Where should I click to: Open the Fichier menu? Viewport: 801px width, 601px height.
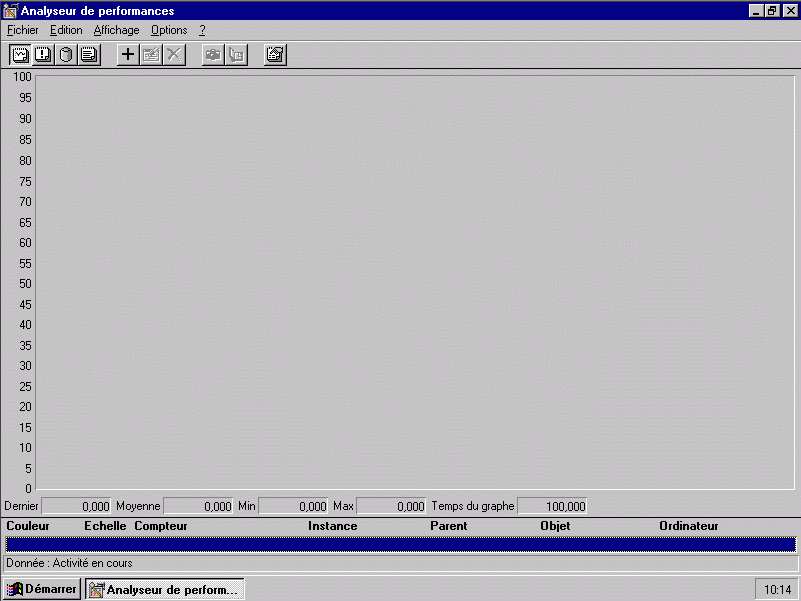click(22, 30)
